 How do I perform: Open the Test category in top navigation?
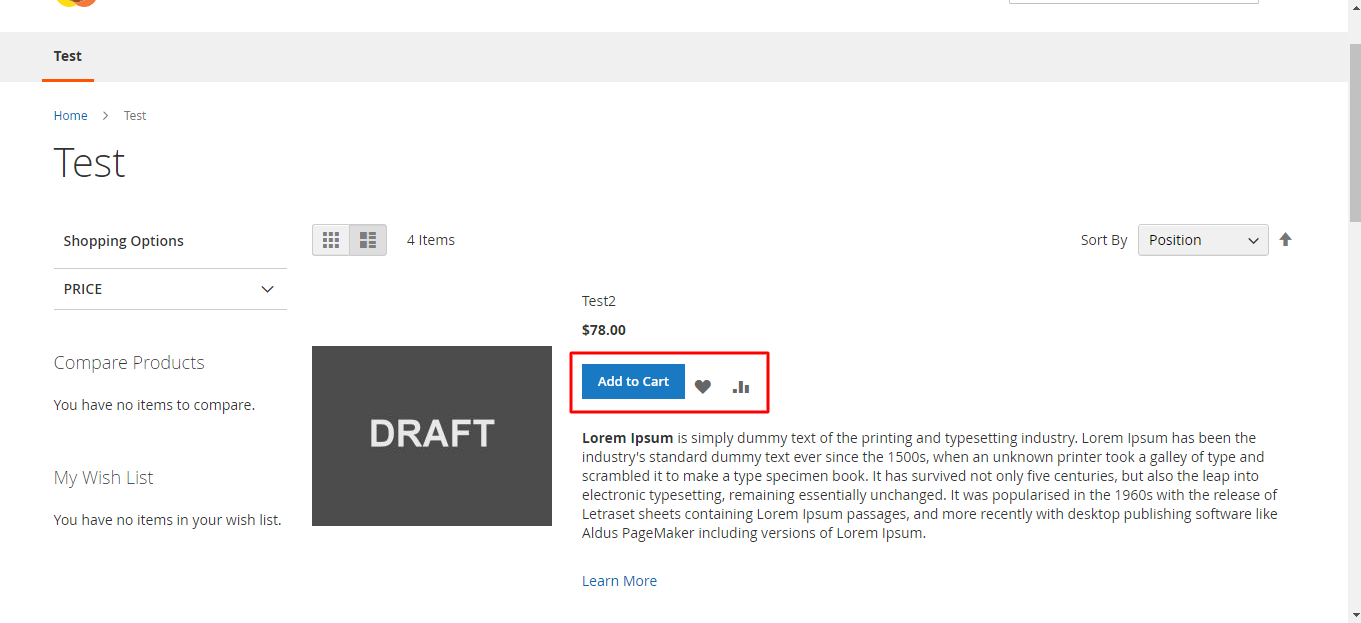(67, 56)
